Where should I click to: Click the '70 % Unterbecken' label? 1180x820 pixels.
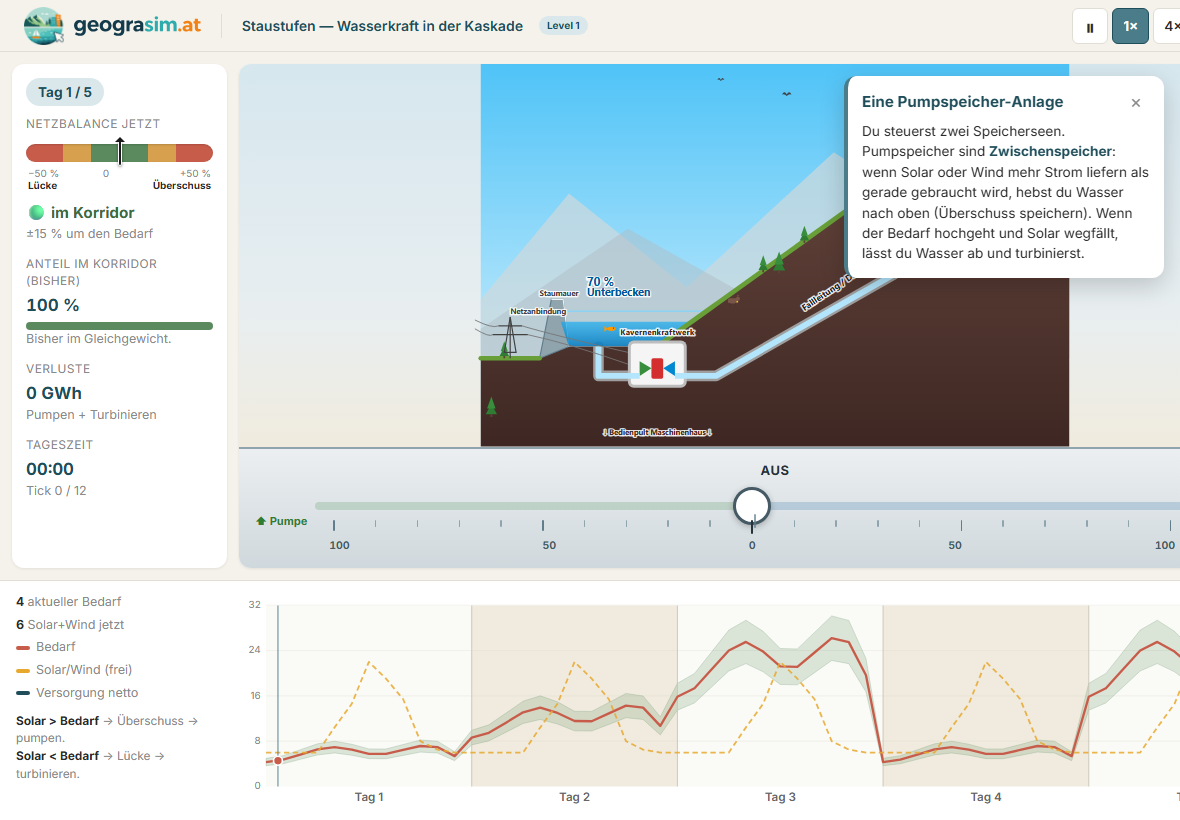coord(618,287)
